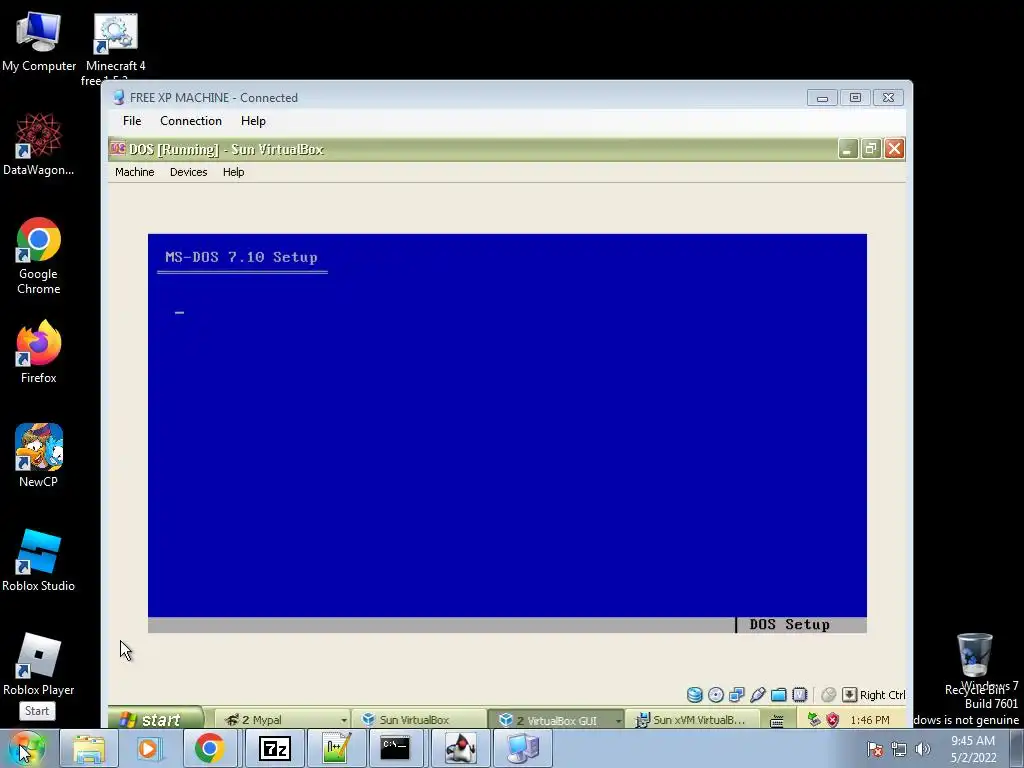Click the virtualization VT-x status icon
The image size is (1024, 768).
point(799,695)
